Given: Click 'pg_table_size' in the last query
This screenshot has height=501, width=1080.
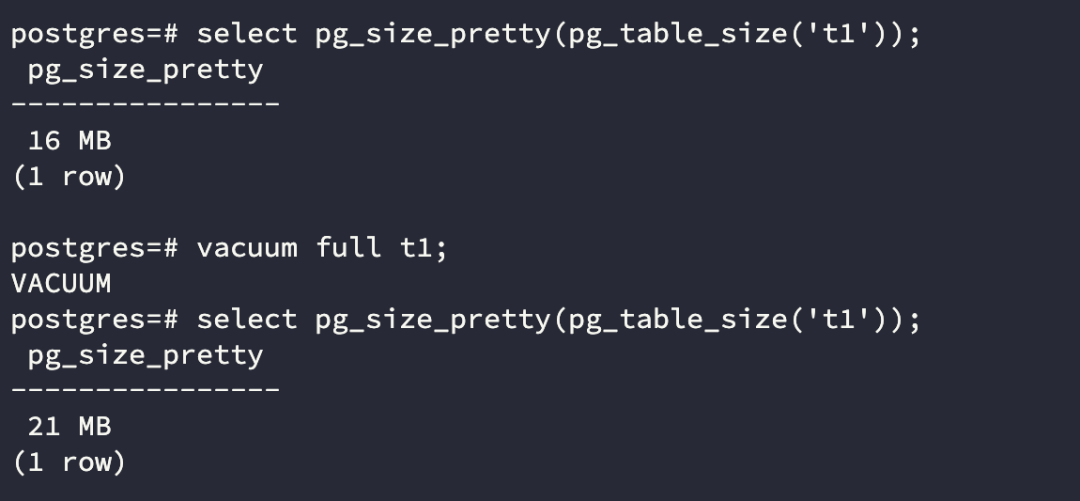Looking at the screenshot, I should coord(677,320).
